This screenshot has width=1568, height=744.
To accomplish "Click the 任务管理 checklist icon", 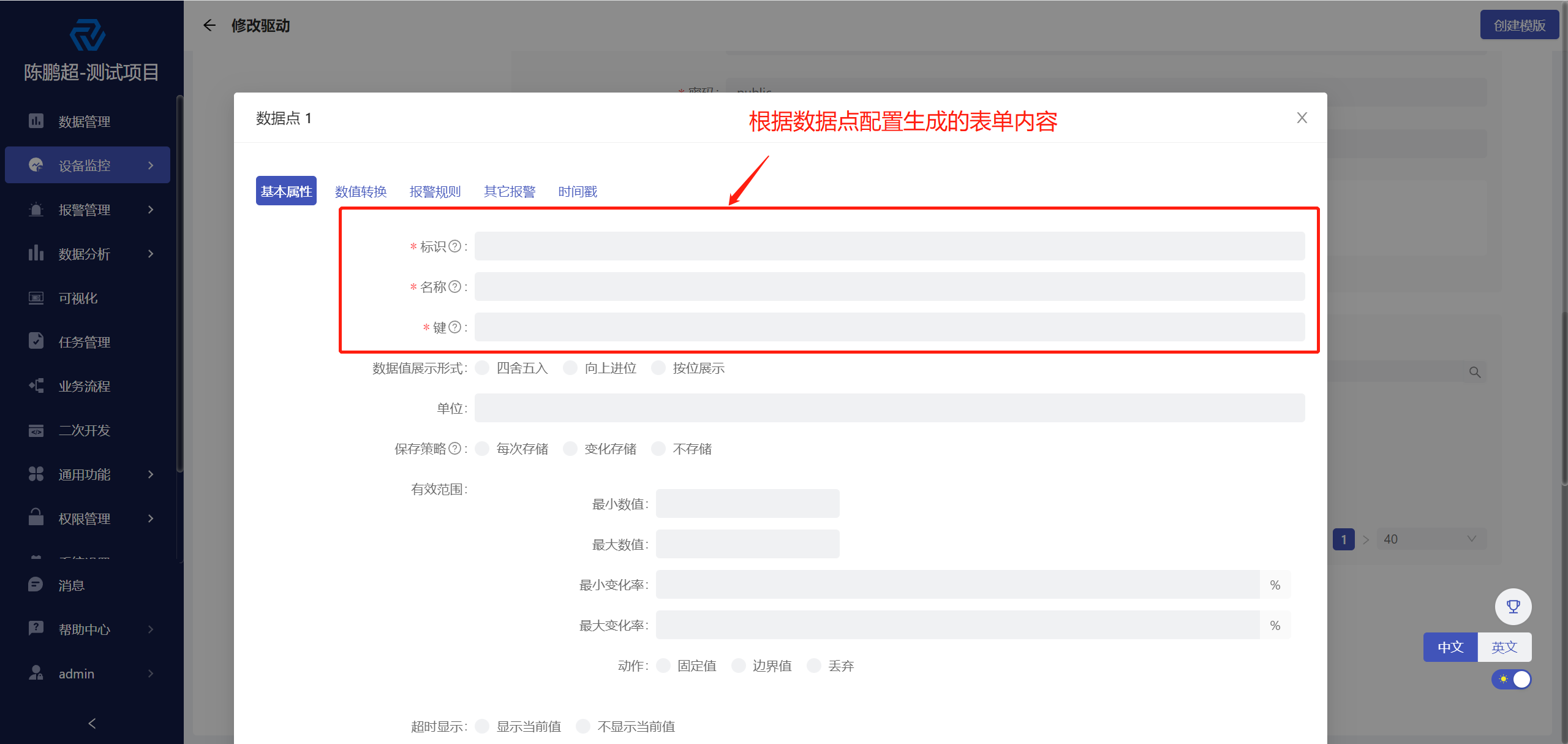I will pos(36,341).
